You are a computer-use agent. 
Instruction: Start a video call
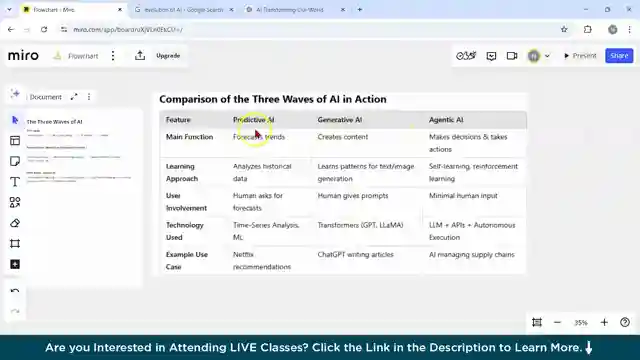[x=512, y=56]
